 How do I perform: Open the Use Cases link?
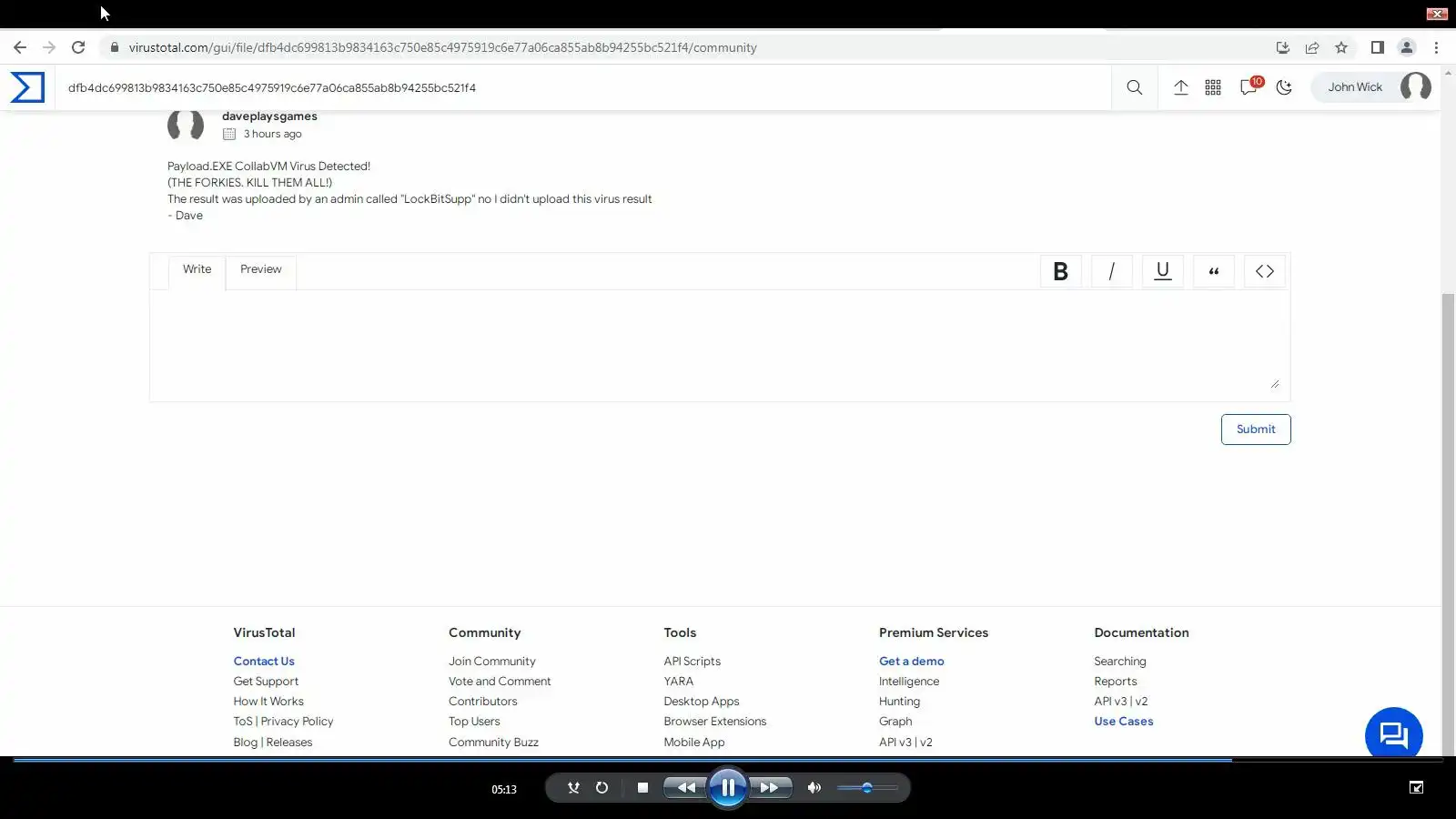[x=1124, y=722]
